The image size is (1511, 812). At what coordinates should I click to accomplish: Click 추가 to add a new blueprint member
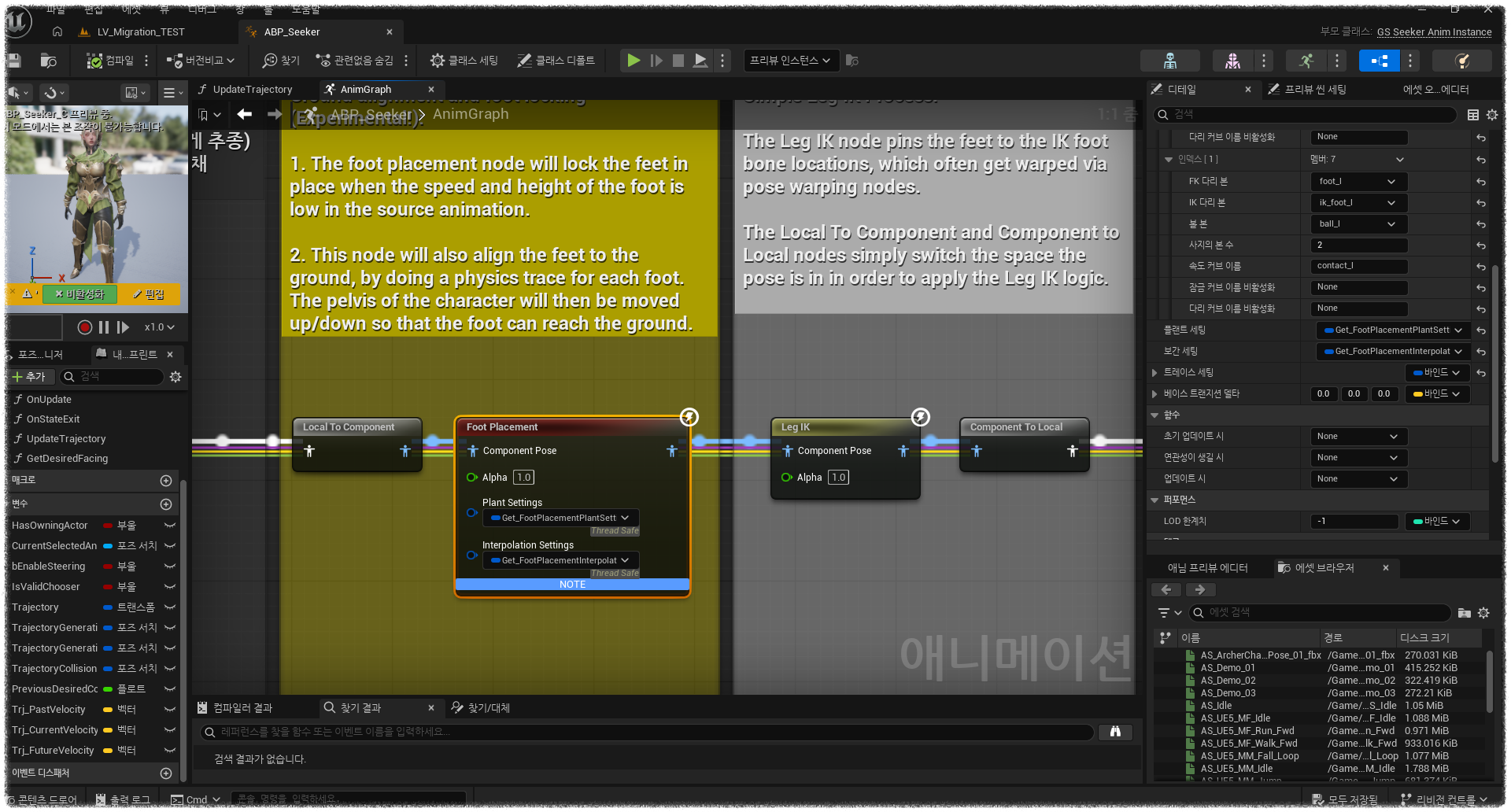click(x=30, y=377)
